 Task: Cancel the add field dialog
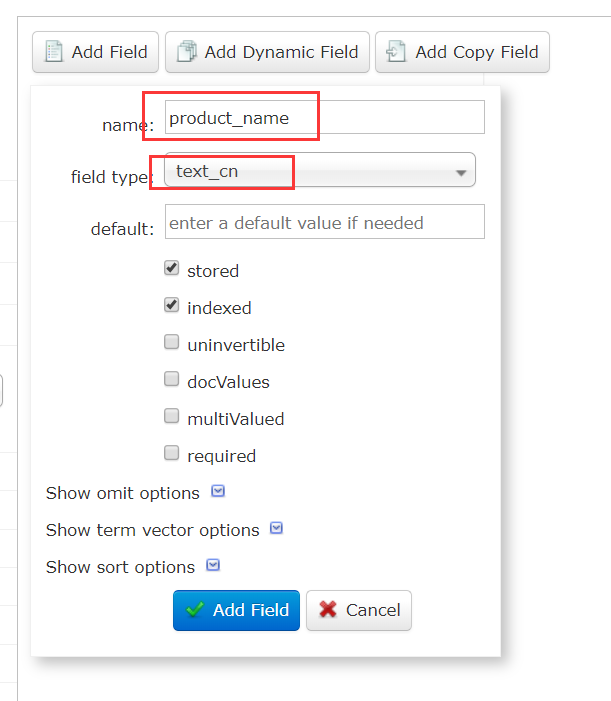click(x=359, y=610)
